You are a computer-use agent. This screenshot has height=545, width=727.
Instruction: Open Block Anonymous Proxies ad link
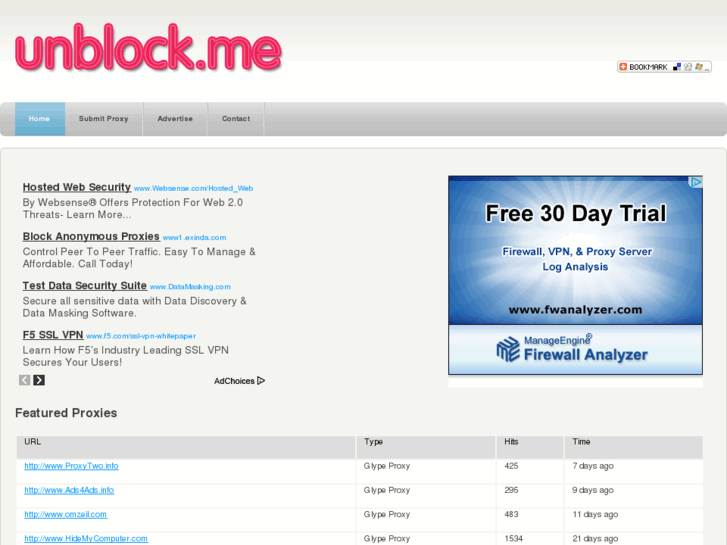click(91, 236)
